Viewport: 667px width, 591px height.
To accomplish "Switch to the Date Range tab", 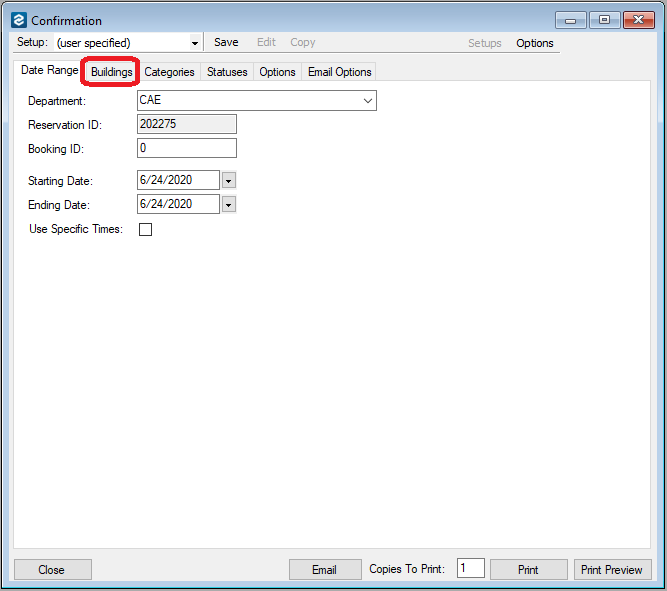I will tap(49, 70).
